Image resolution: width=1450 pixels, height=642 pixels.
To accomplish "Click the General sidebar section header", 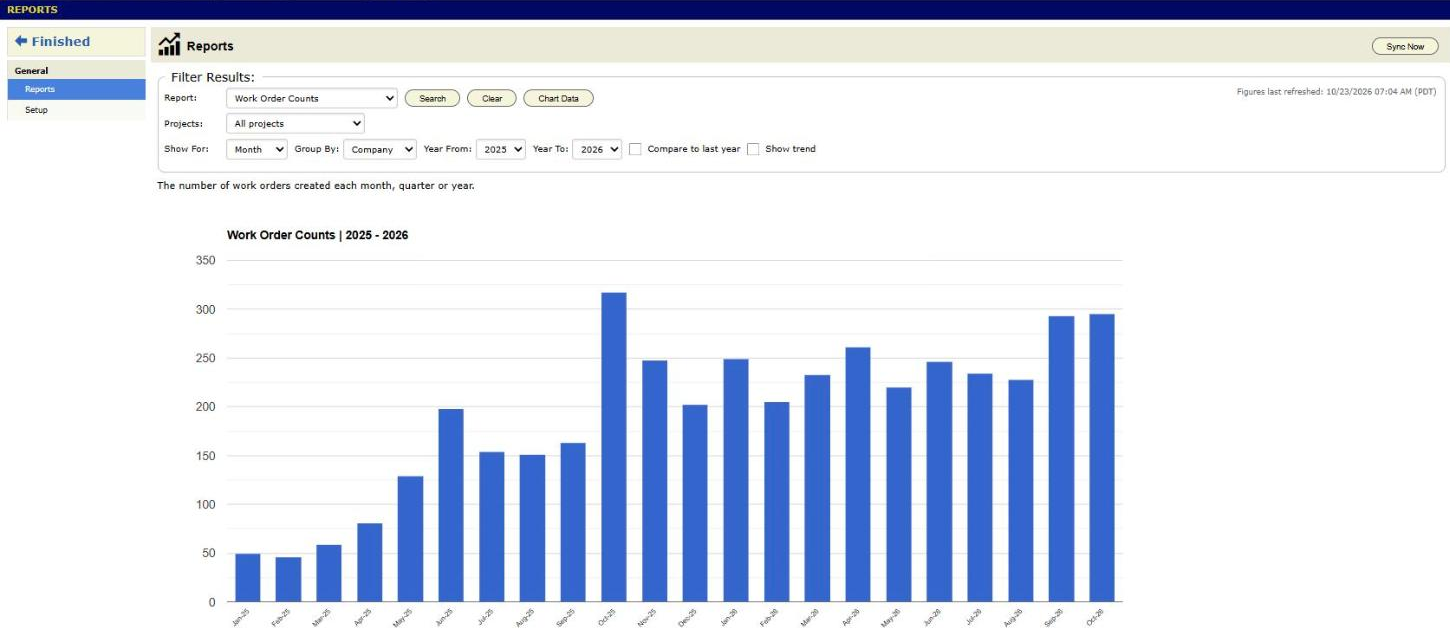I will pyautogui.click(x=76, y=71).
